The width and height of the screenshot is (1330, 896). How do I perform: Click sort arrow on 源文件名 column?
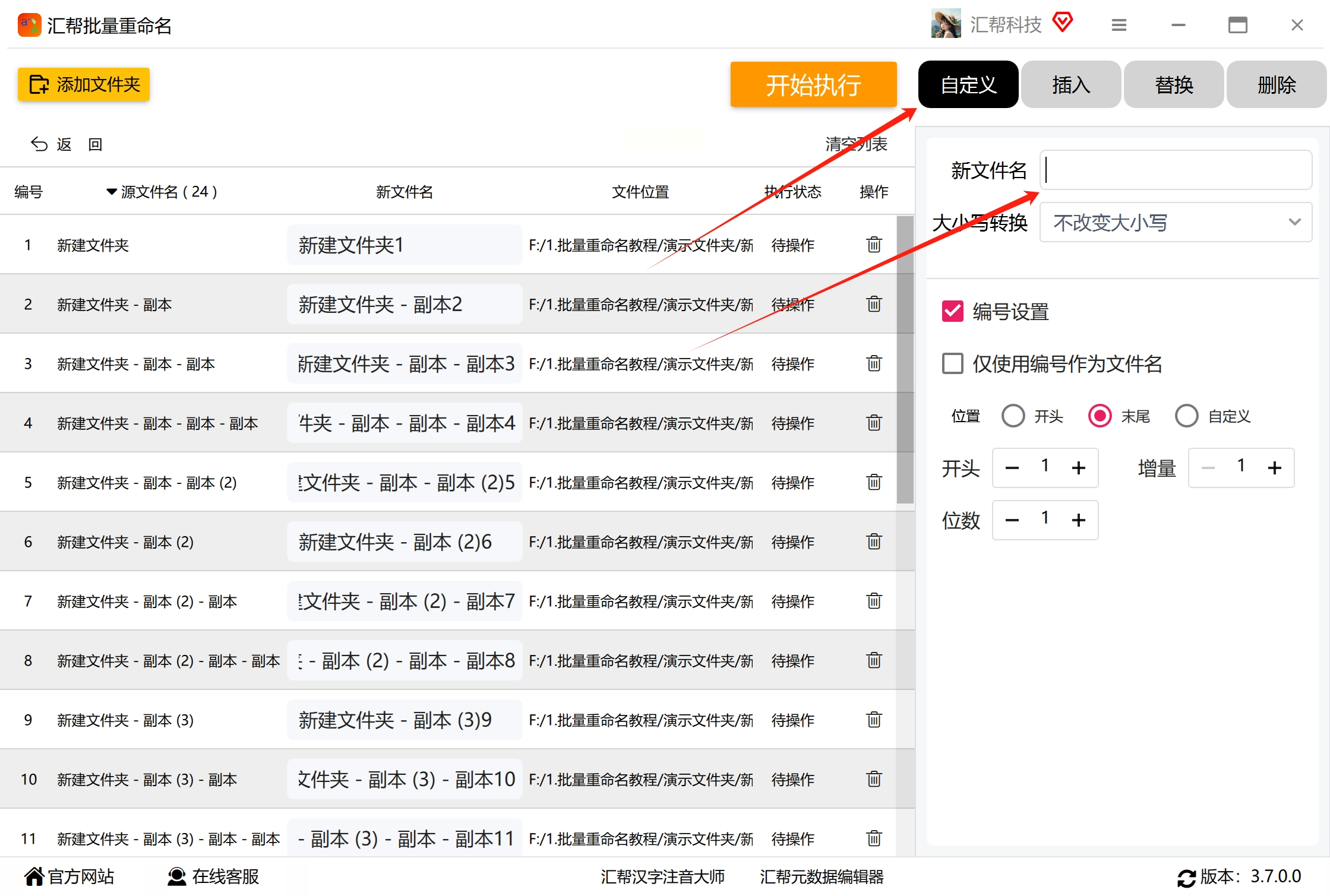click(x=111, y=192)
